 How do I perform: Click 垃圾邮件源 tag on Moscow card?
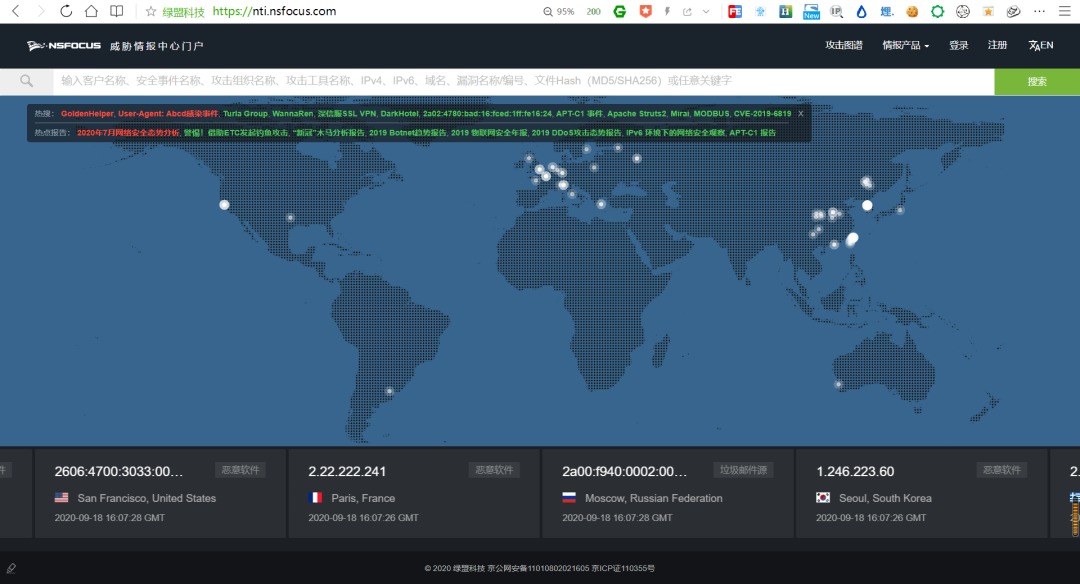[x=743, y=470]
